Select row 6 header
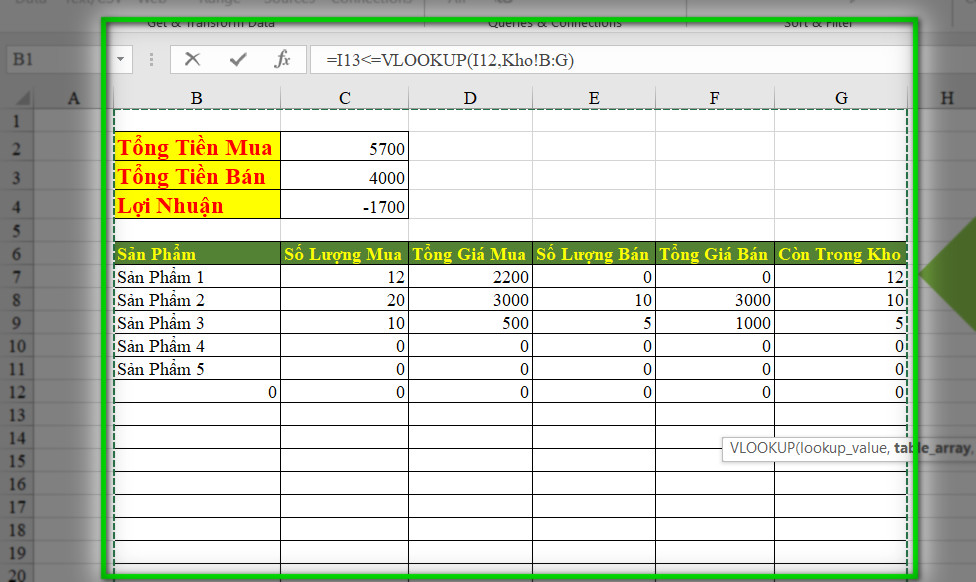The width and height of the screenshot is (976, 582). coord(17,254)
